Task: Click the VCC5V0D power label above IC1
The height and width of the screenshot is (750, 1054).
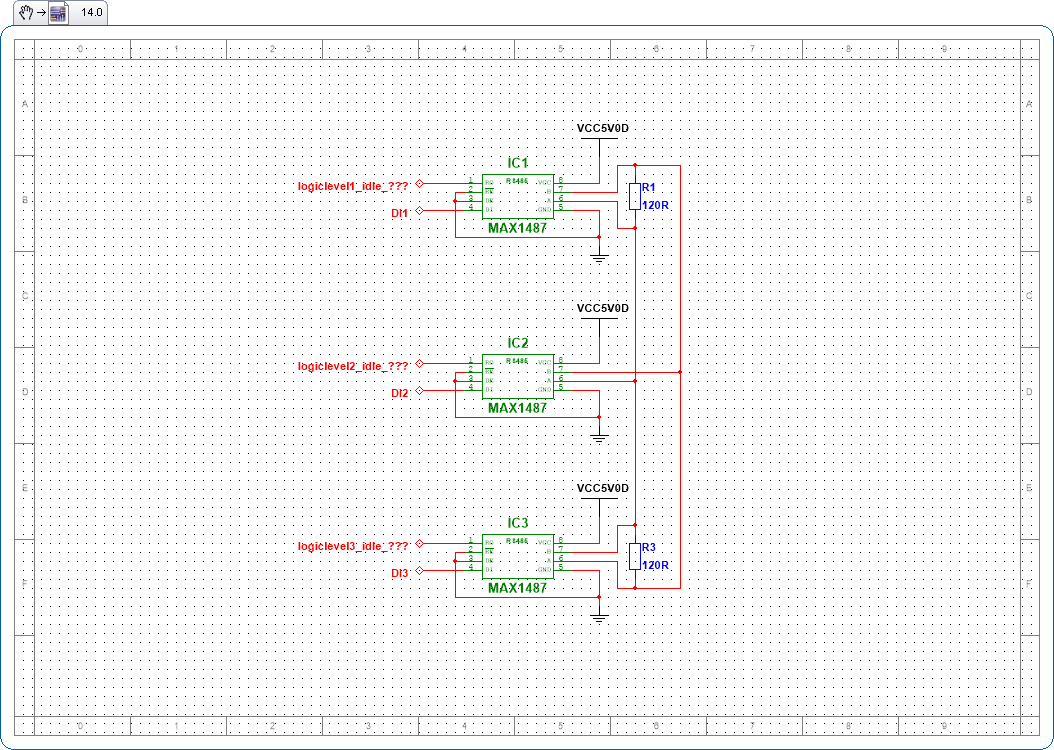Action: 602,128
